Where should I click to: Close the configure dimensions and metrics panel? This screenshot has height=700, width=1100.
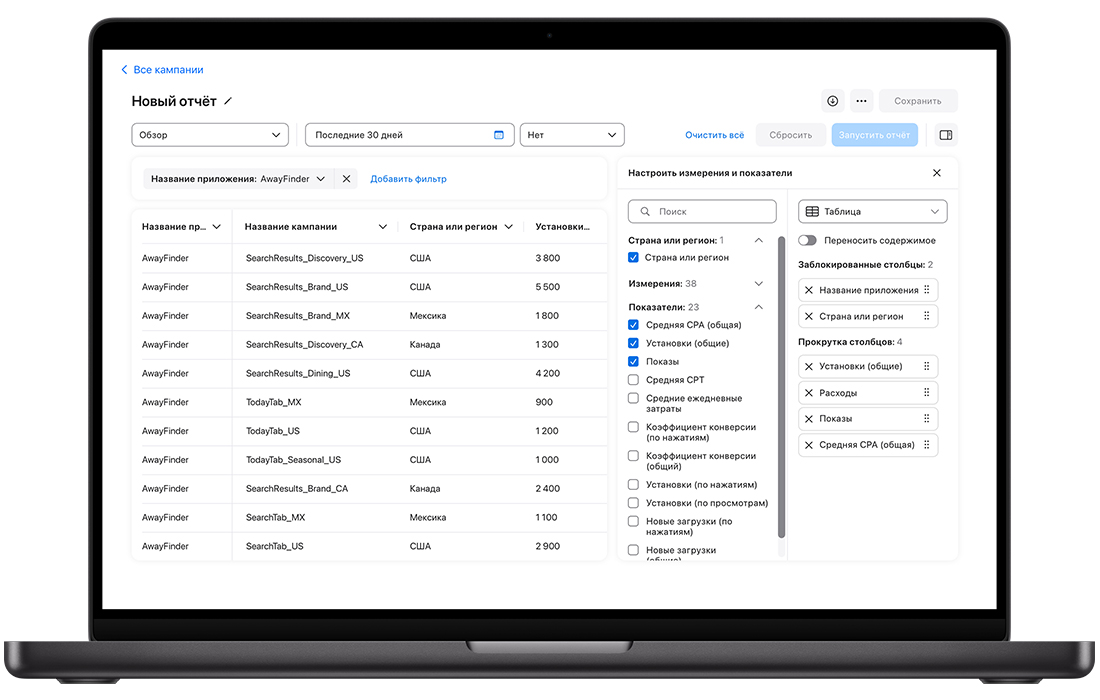click(937, 173)
